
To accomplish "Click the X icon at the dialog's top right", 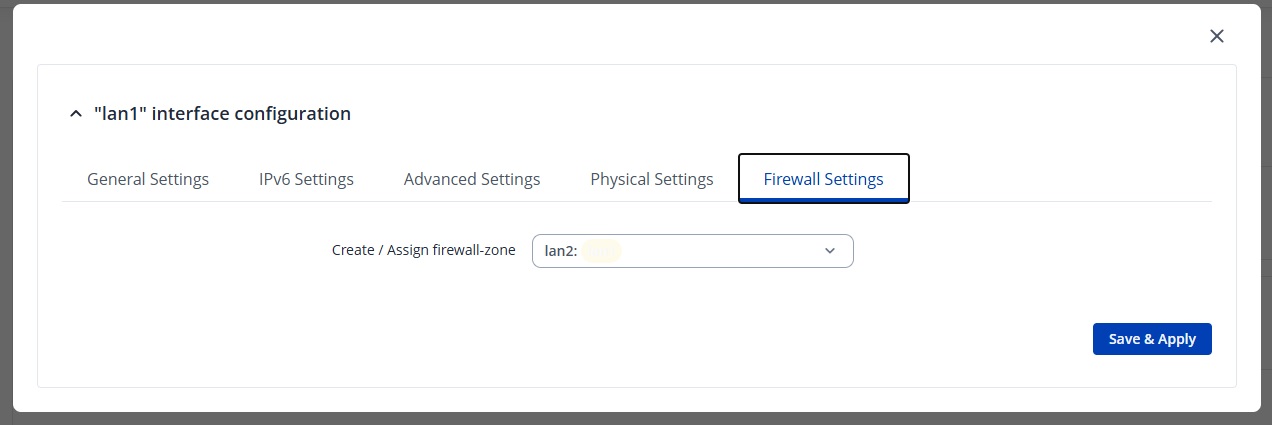I will tap(1216, 36).
